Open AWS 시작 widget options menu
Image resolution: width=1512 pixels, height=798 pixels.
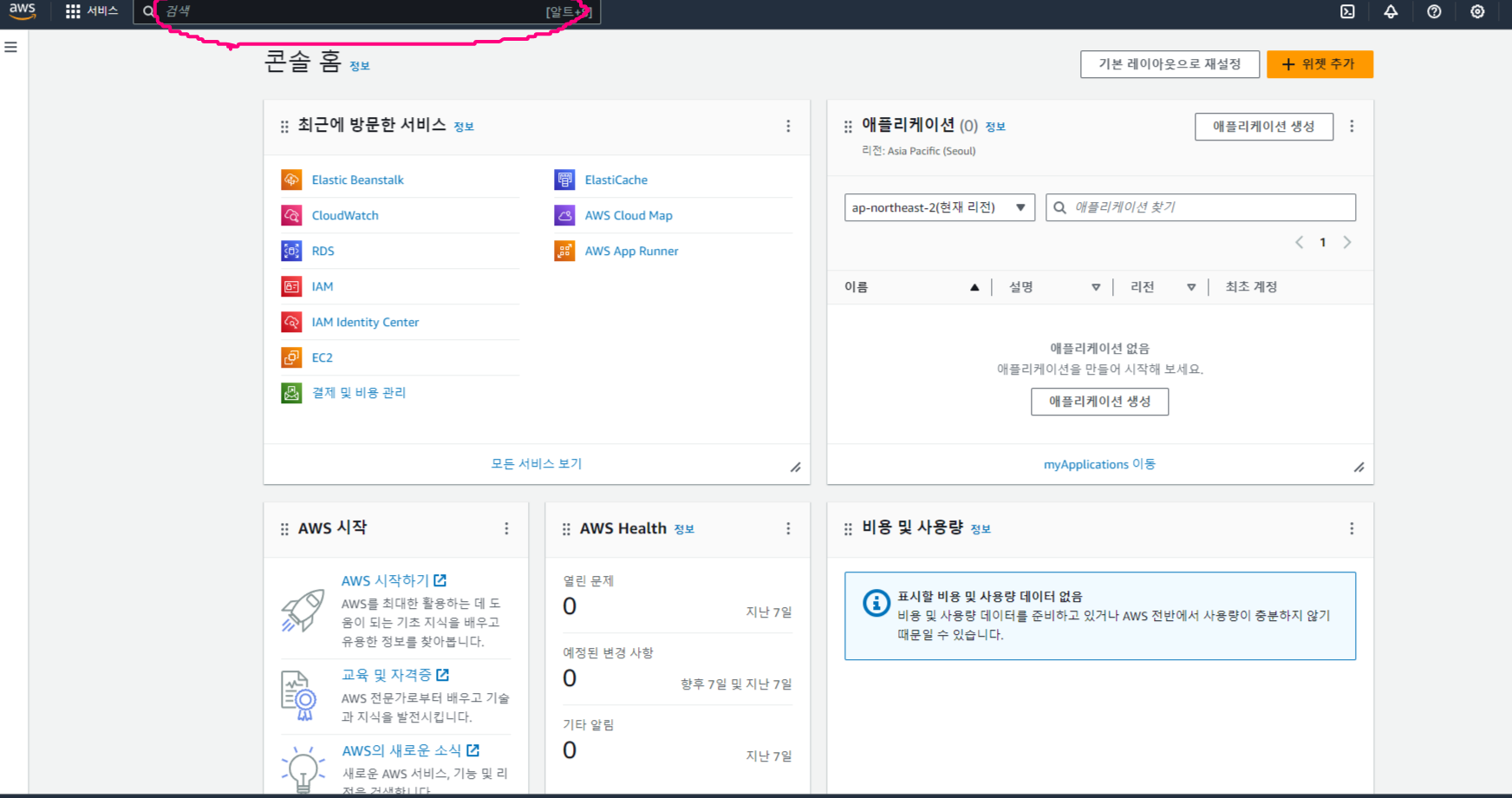506,528
